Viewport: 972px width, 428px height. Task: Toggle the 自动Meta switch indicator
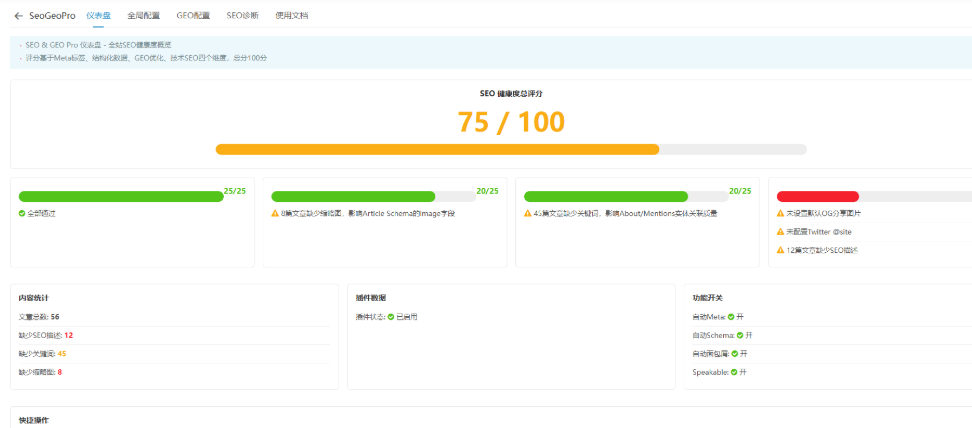[731, 317]
